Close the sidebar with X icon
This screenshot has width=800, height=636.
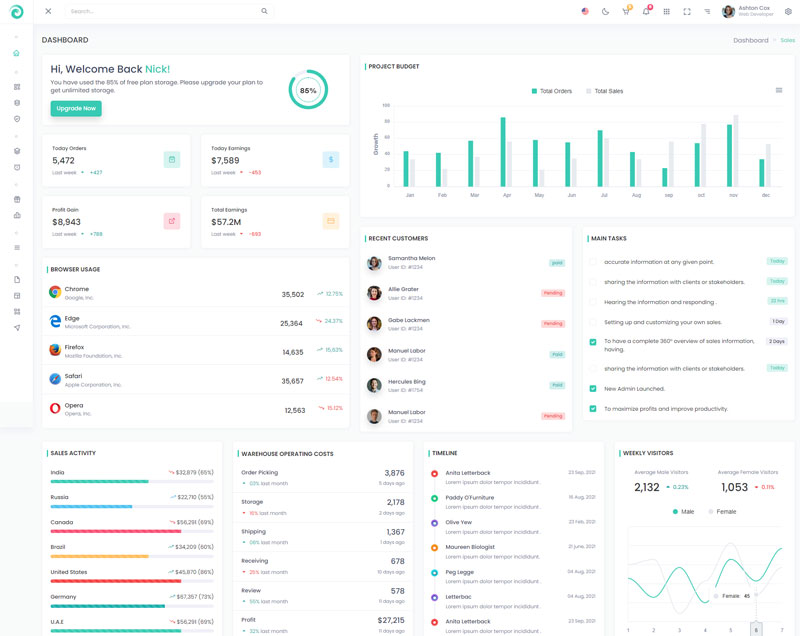pyautogui.click(x=48, y=11)
